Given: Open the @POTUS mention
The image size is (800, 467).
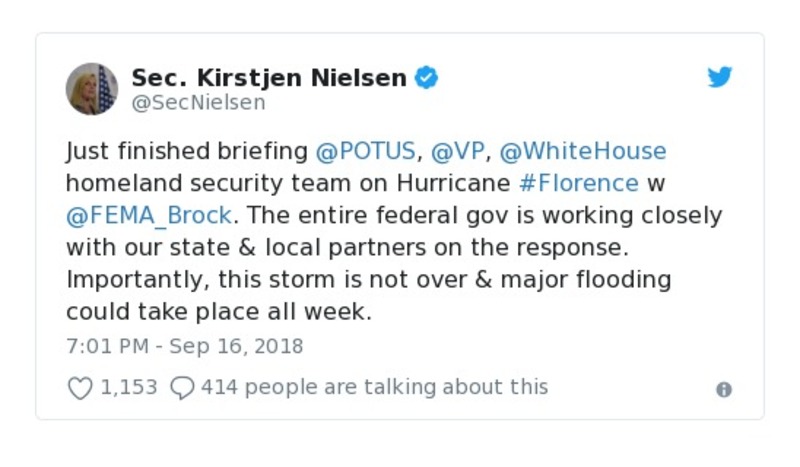Looking at the screenshot, I should [365, 152].
